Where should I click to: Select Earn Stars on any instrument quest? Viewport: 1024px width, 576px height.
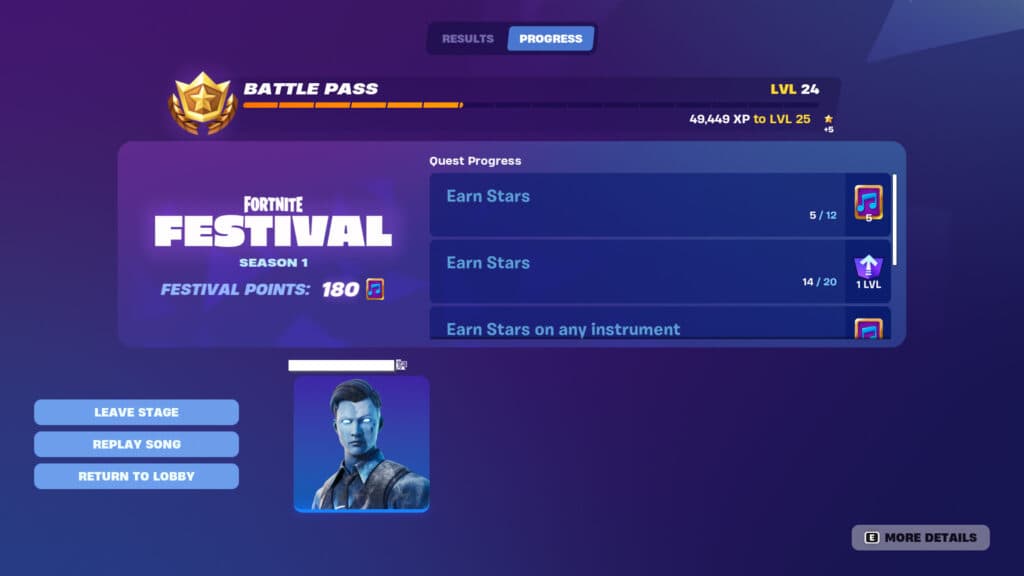[660, 323]
